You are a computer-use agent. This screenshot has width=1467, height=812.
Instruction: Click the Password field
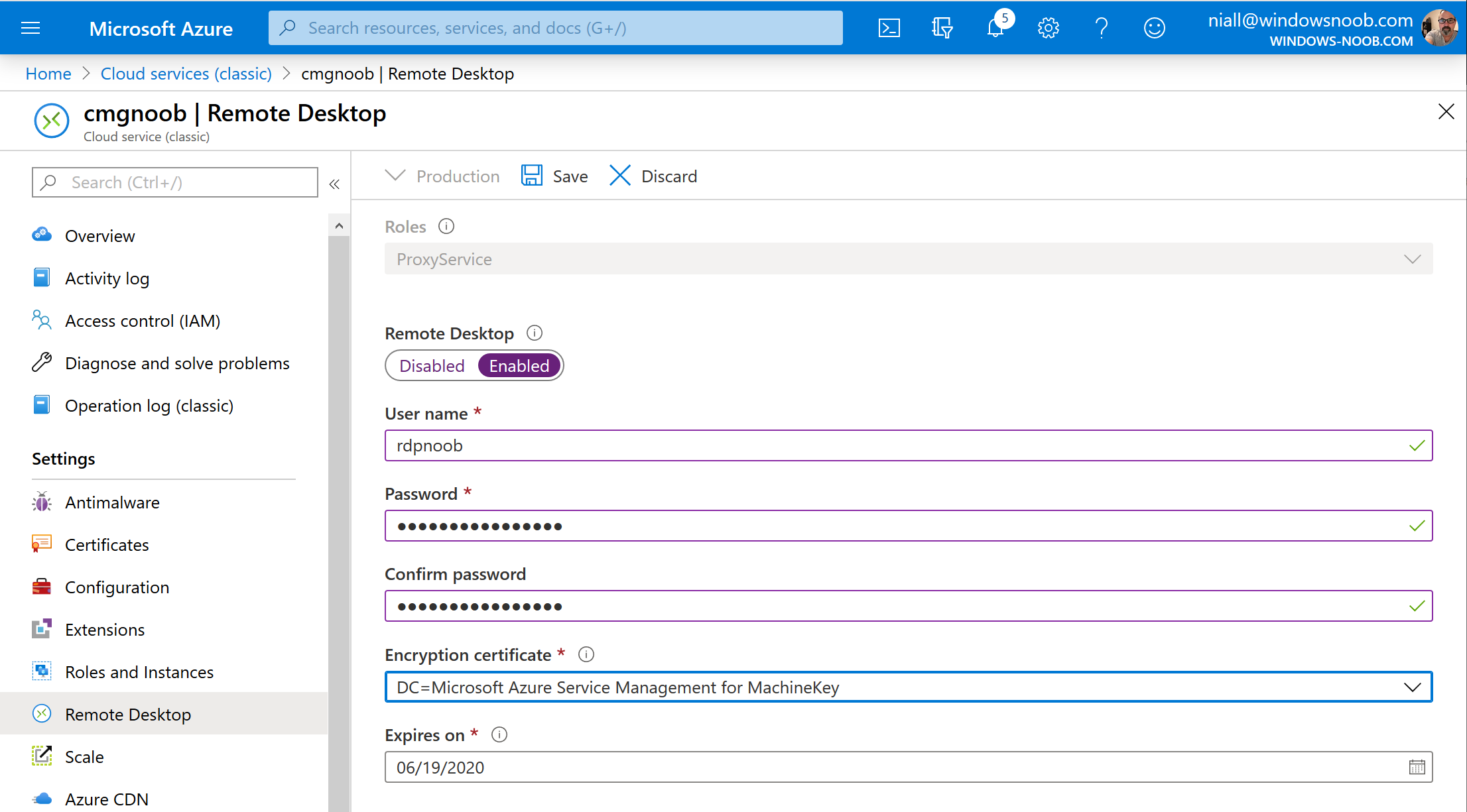[909, 526]
